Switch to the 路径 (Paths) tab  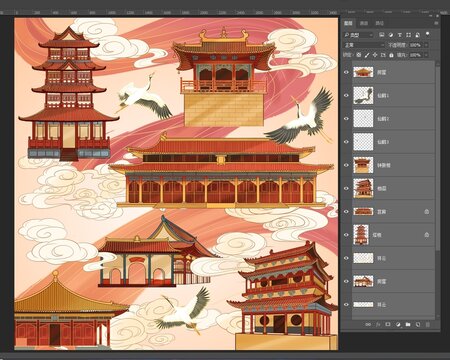(380, 23)
